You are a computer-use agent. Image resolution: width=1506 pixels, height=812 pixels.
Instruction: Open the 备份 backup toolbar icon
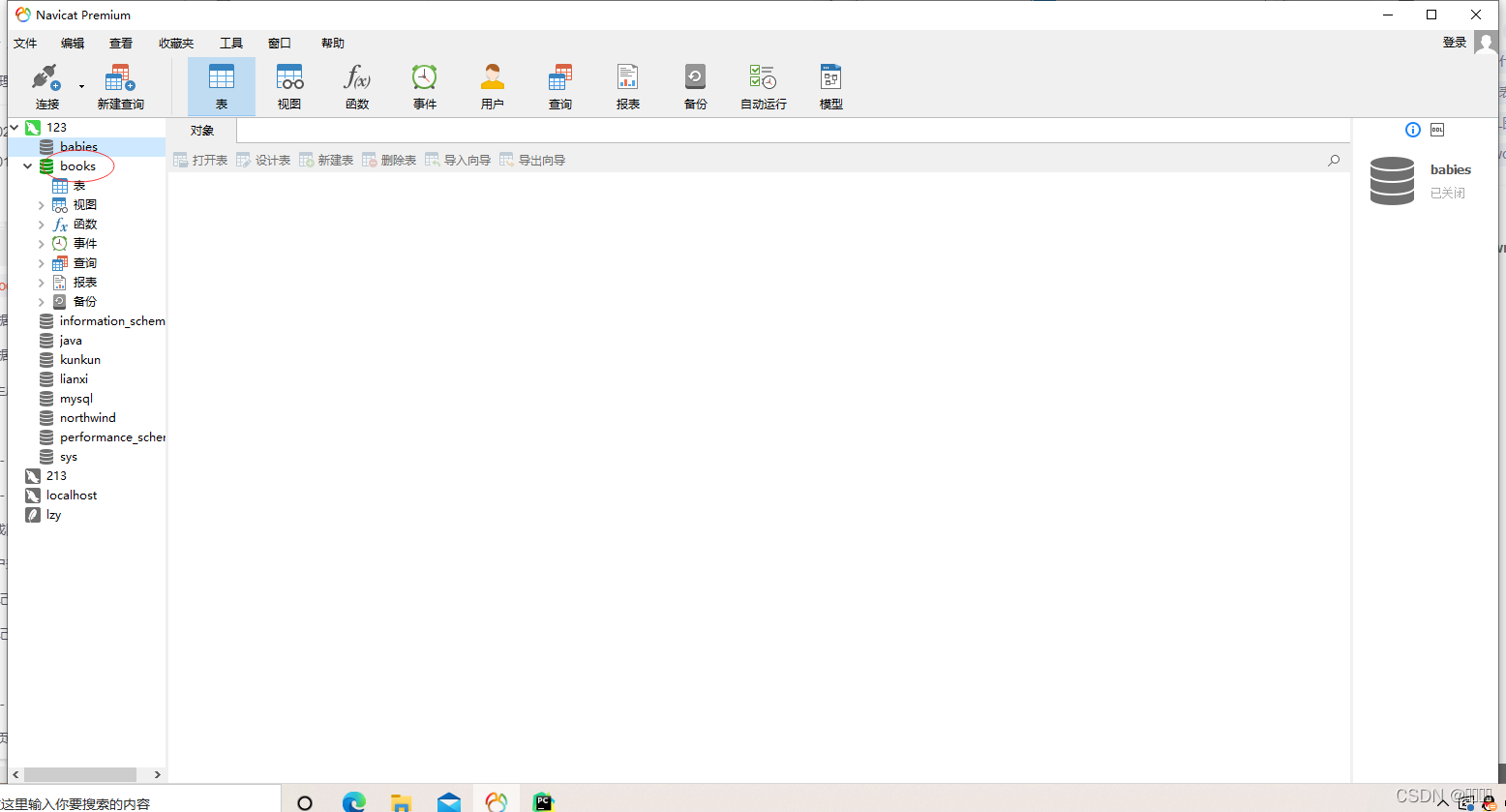click(696, 87)
